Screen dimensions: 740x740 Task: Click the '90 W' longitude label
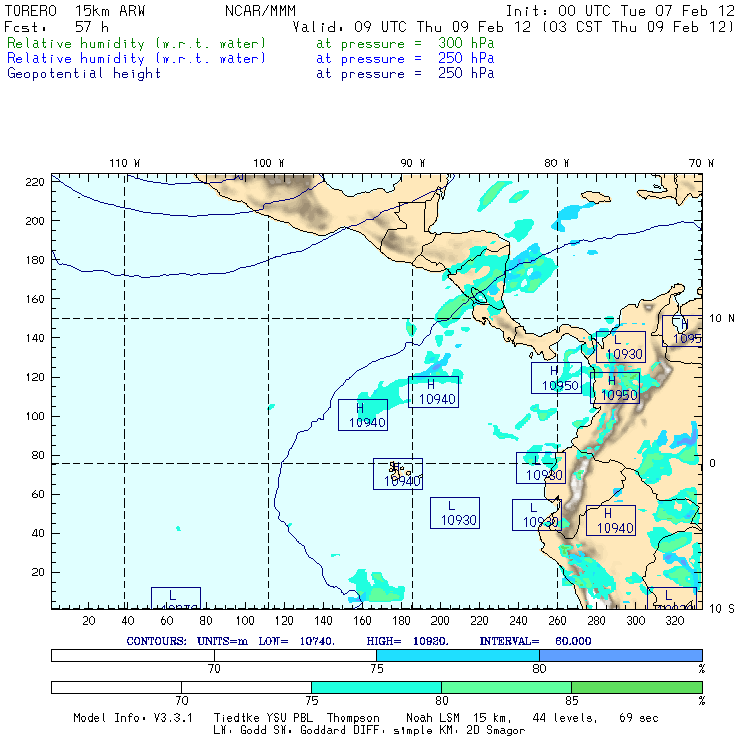[x=412, y=163]
